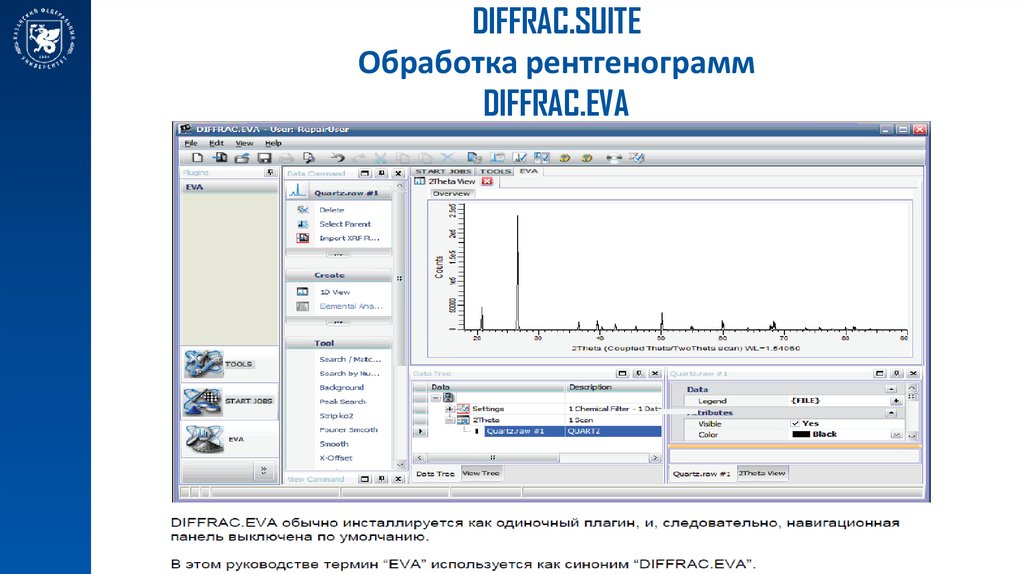Click the second yellow round toolbar icon
Image resolution: width=1024 pixels, height=574 pixels.
tap(586, 157)
